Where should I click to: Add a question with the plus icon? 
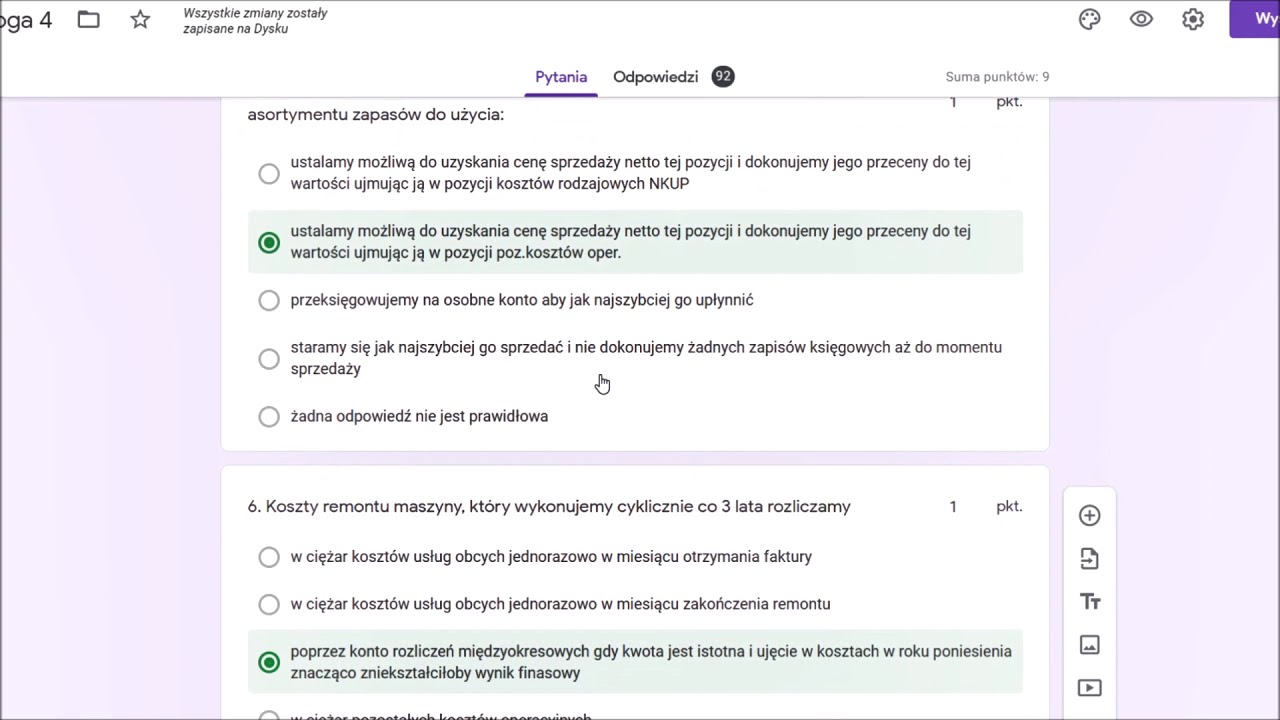tap(1090, 515)
